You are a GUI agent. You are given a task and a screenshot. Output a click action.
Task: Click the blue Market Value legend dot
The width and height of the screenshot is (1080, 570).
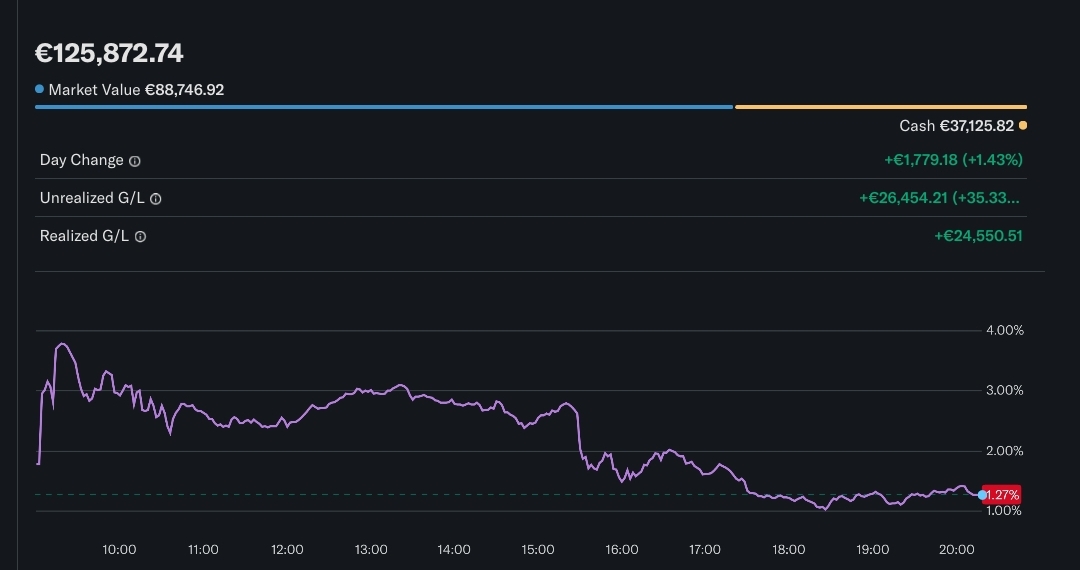(39, 89)
